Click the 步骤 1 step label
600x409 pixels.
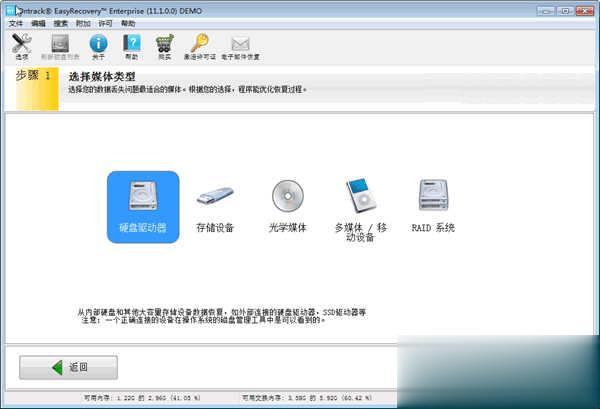click(x=33, y=75)
